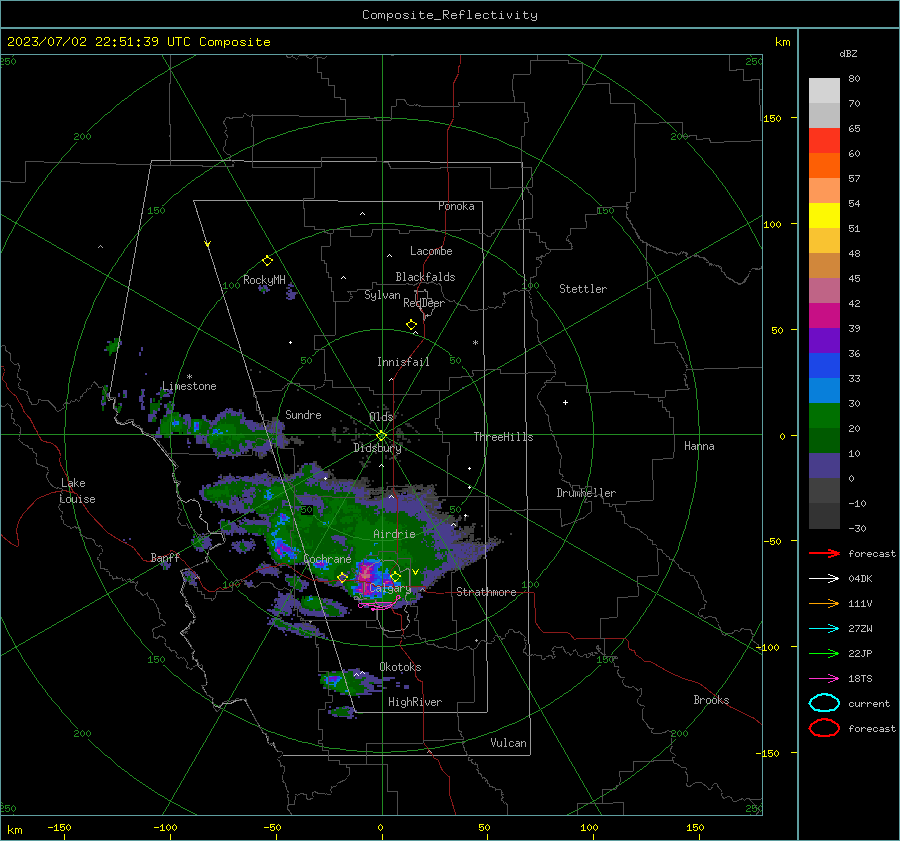Viewport: 900px width, 841px height.
Task: Click the red forecast arrow in legend
Action: point(824,553)
